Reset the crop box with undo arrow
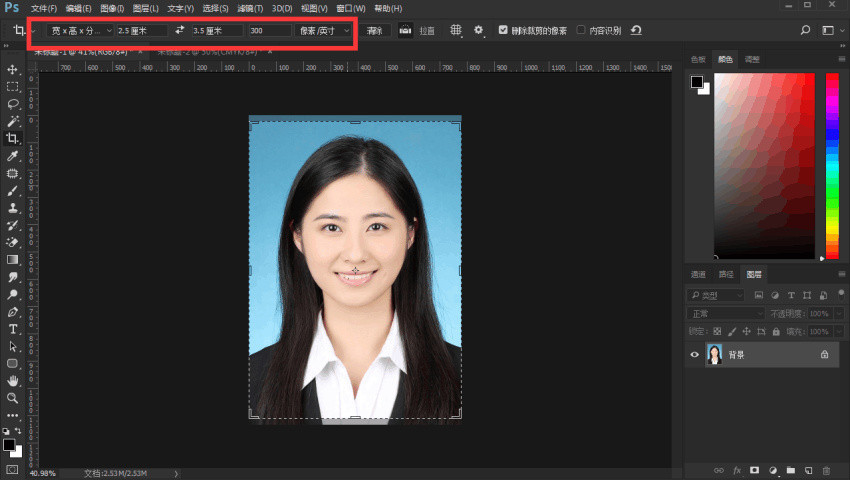 click(x=636, y=30)
